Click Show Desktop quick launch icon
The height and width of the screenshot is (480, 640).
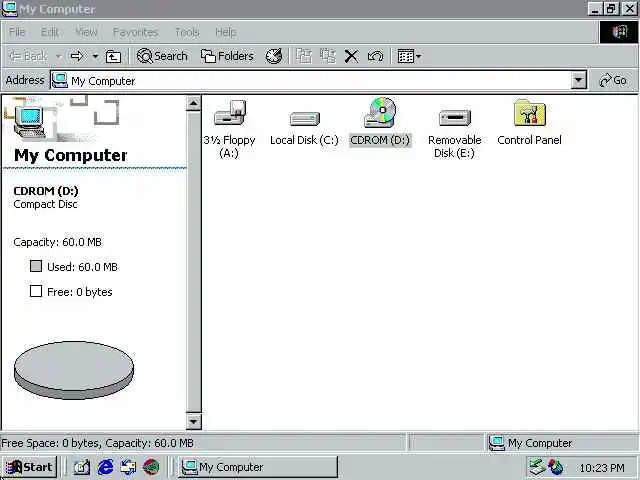pos(82,467)
